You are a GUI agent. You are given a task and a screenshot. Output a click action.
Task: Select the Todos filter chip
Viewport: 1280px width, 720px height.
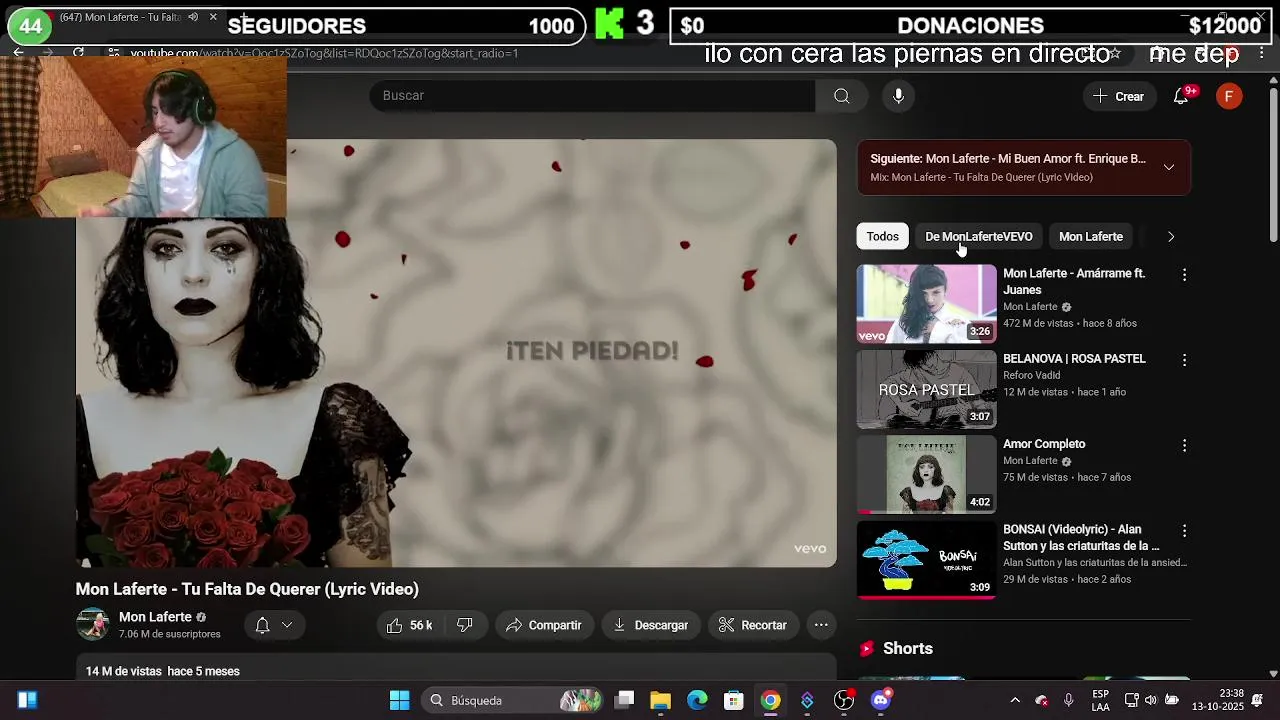pyautogui.click(x=882, y=236)
